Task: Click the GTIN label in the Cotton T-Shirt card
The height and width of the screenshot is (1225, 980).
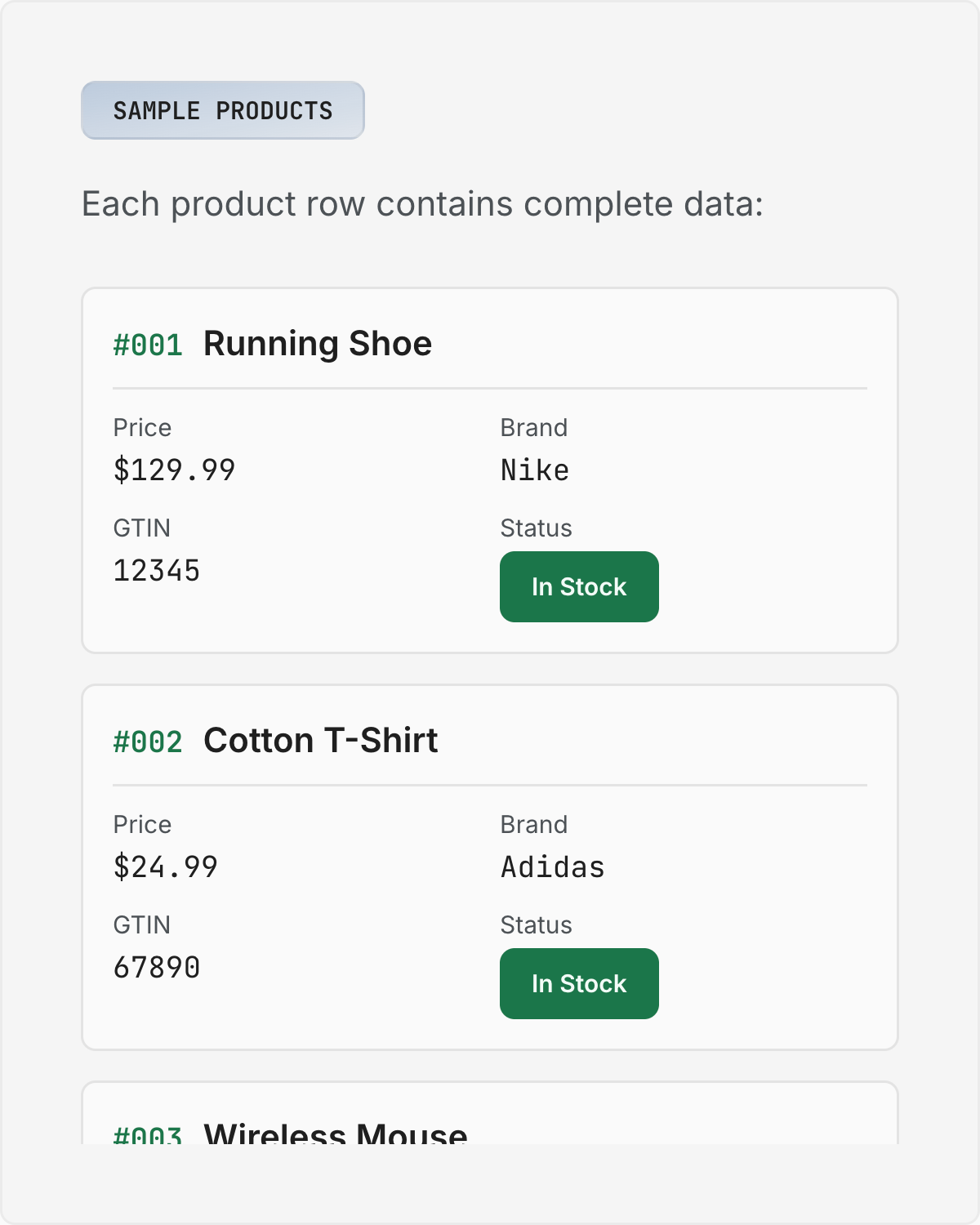Action: pos(142,924)
